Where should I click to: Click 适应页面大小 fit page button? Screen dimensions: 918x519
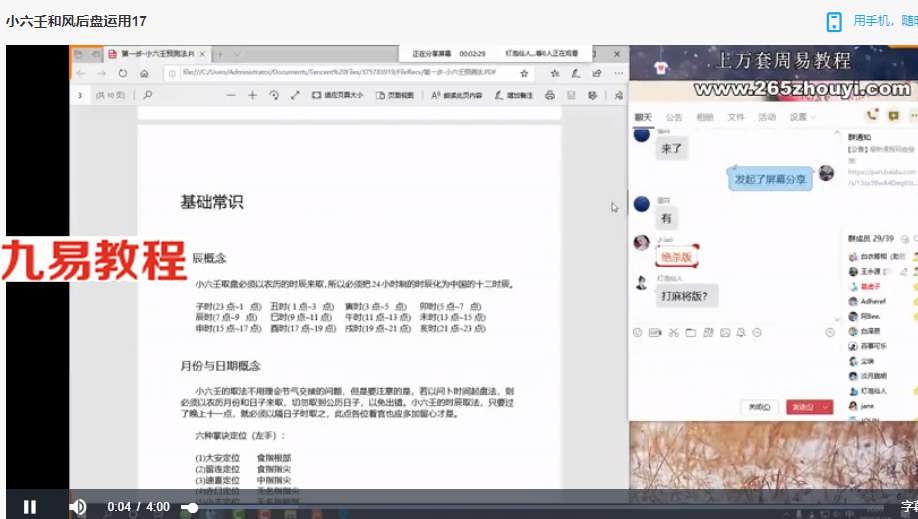(337, 95)
